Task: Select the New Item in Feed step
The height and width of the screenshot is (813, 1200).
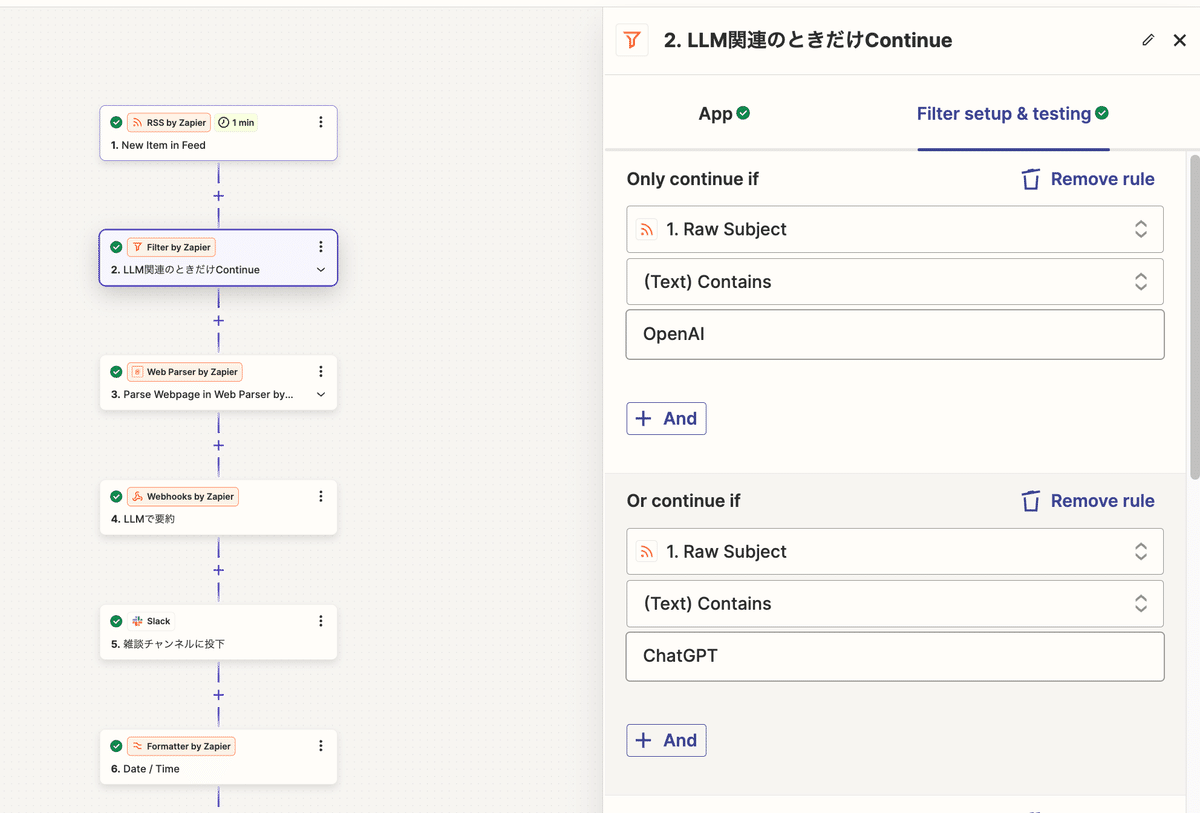Action: (x=218, y=133)
